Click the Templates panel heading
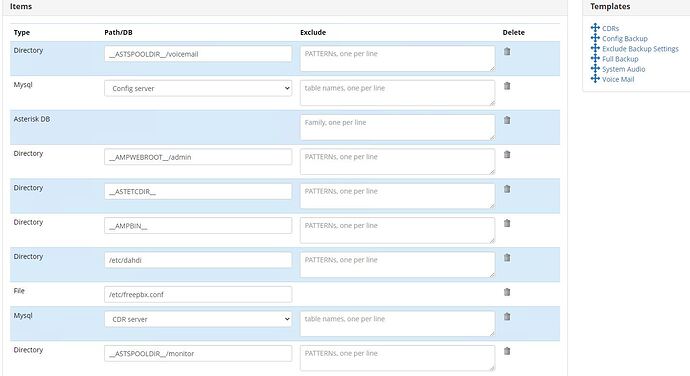 [x=610, y=6]
